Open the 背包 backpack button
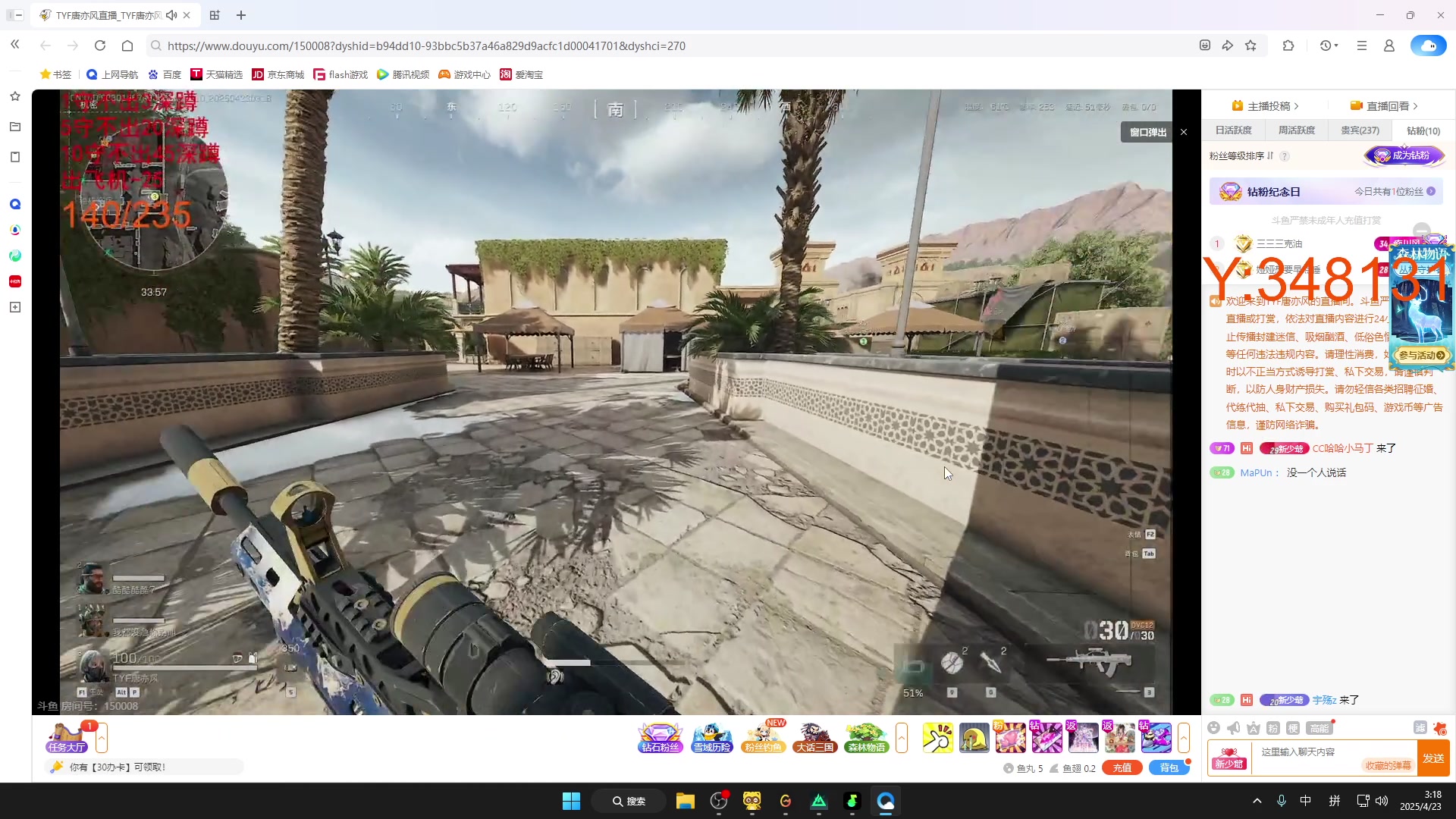Screen dimensions: 1456x819 coord(1169,768)
